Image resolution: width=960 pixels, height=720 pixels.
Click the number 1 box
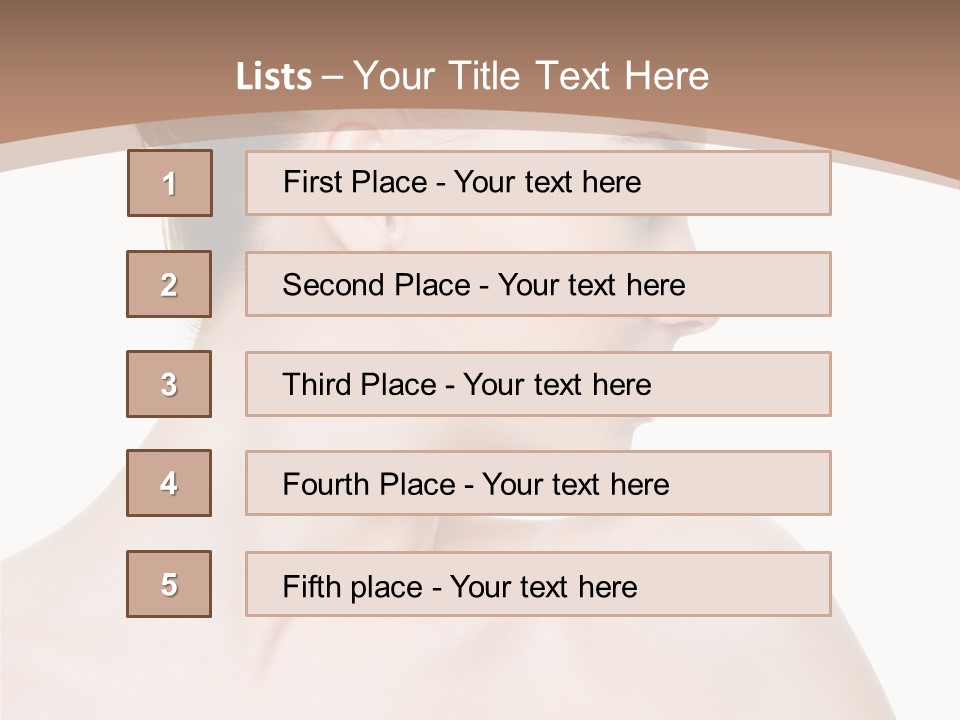(170, 183)
